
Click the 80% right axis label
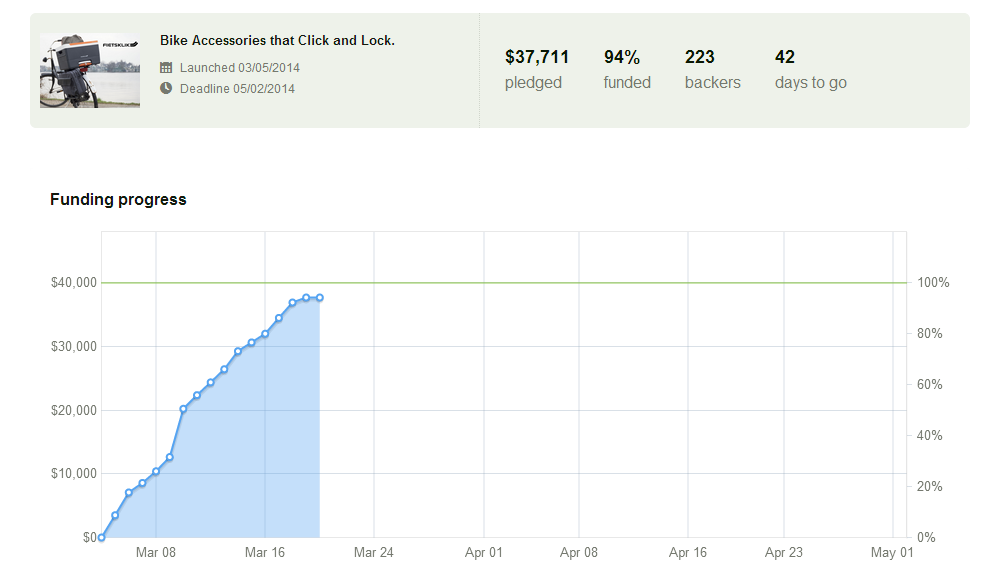(929, 333)
